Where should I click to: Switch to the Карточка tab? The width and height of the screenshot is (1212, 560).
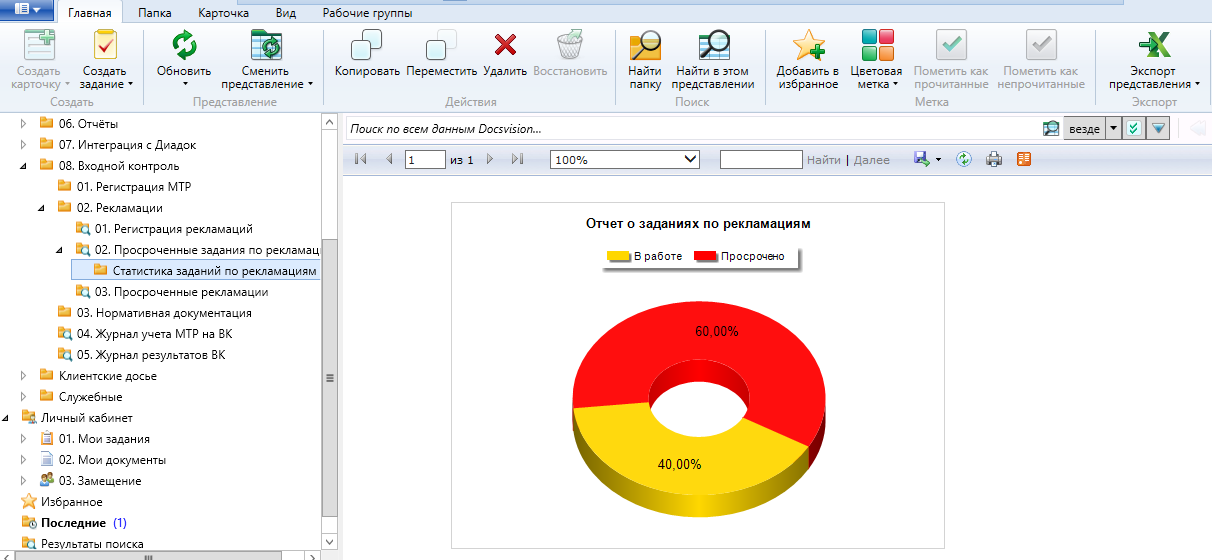point(224,13)
